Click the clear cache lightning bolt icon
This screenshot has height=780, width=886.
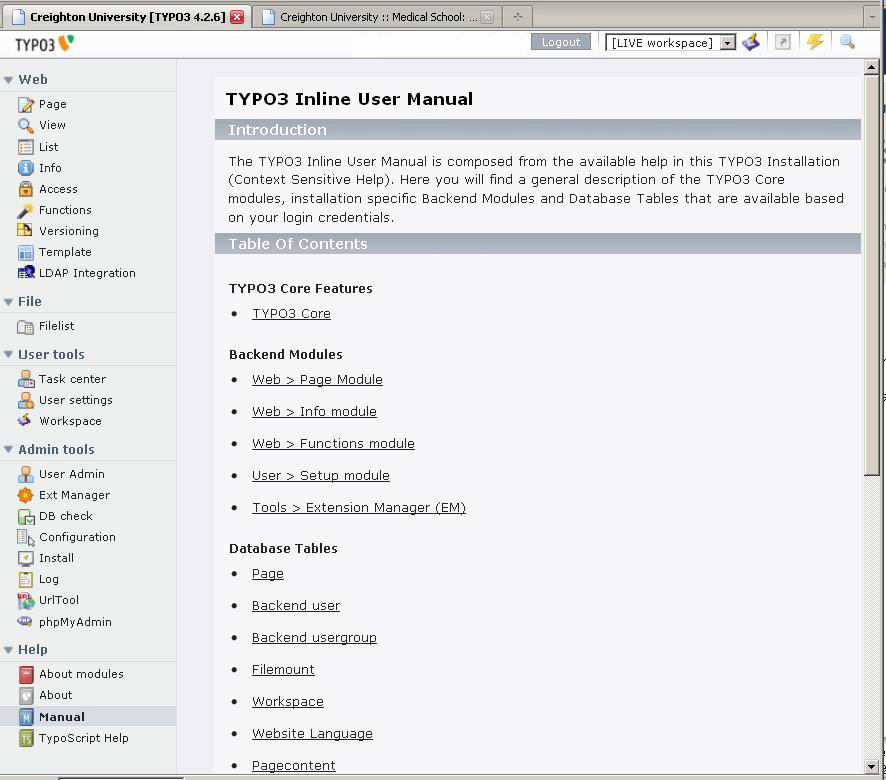[x=815, y=42]
